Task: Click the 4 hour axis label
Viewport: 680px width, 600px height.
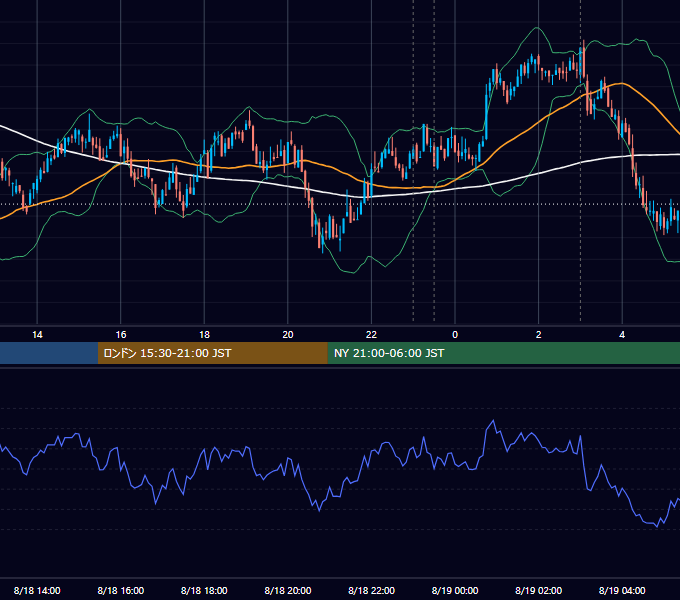Action: point(622,335)
